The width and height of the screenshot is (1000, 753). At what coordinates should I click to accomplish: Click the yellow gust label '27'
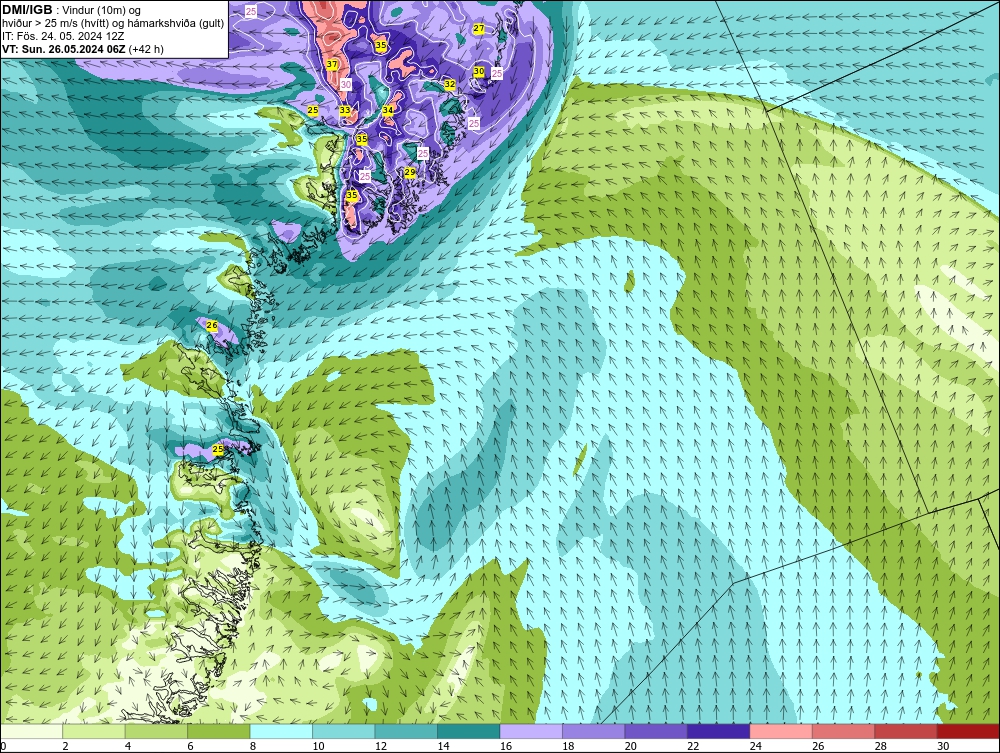pos(478,29)
